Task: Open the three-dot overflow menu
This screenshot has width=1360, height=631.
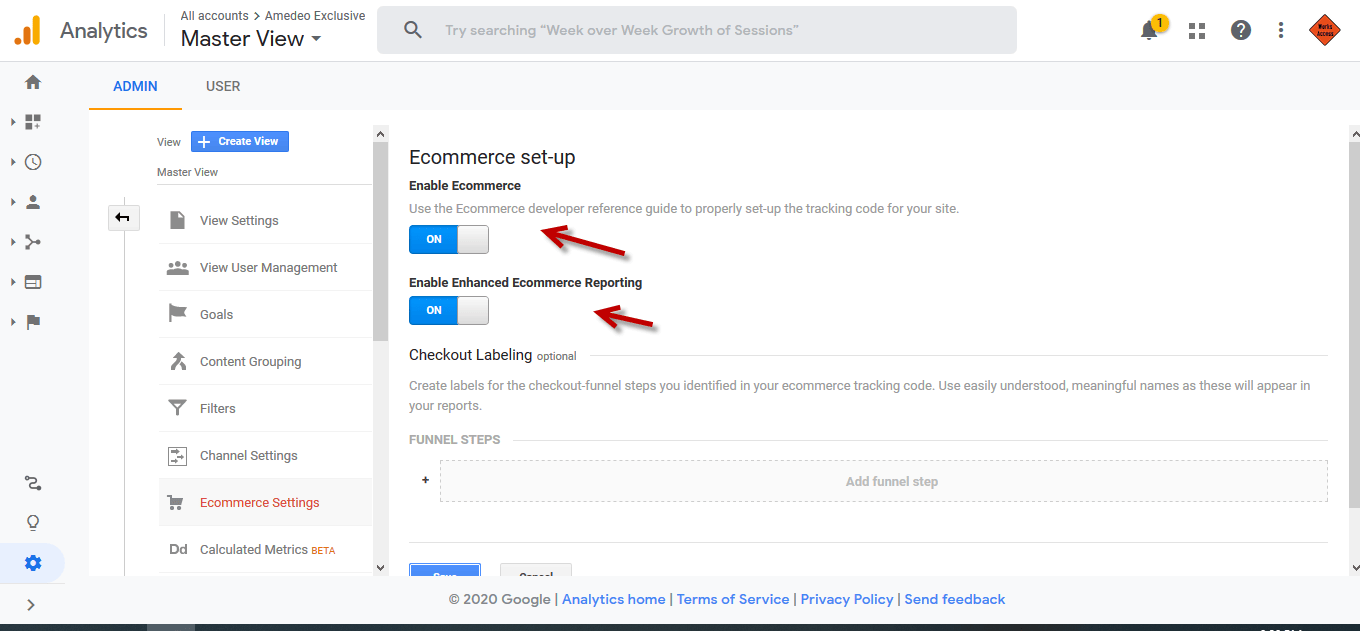Action: coord(1280,30)
